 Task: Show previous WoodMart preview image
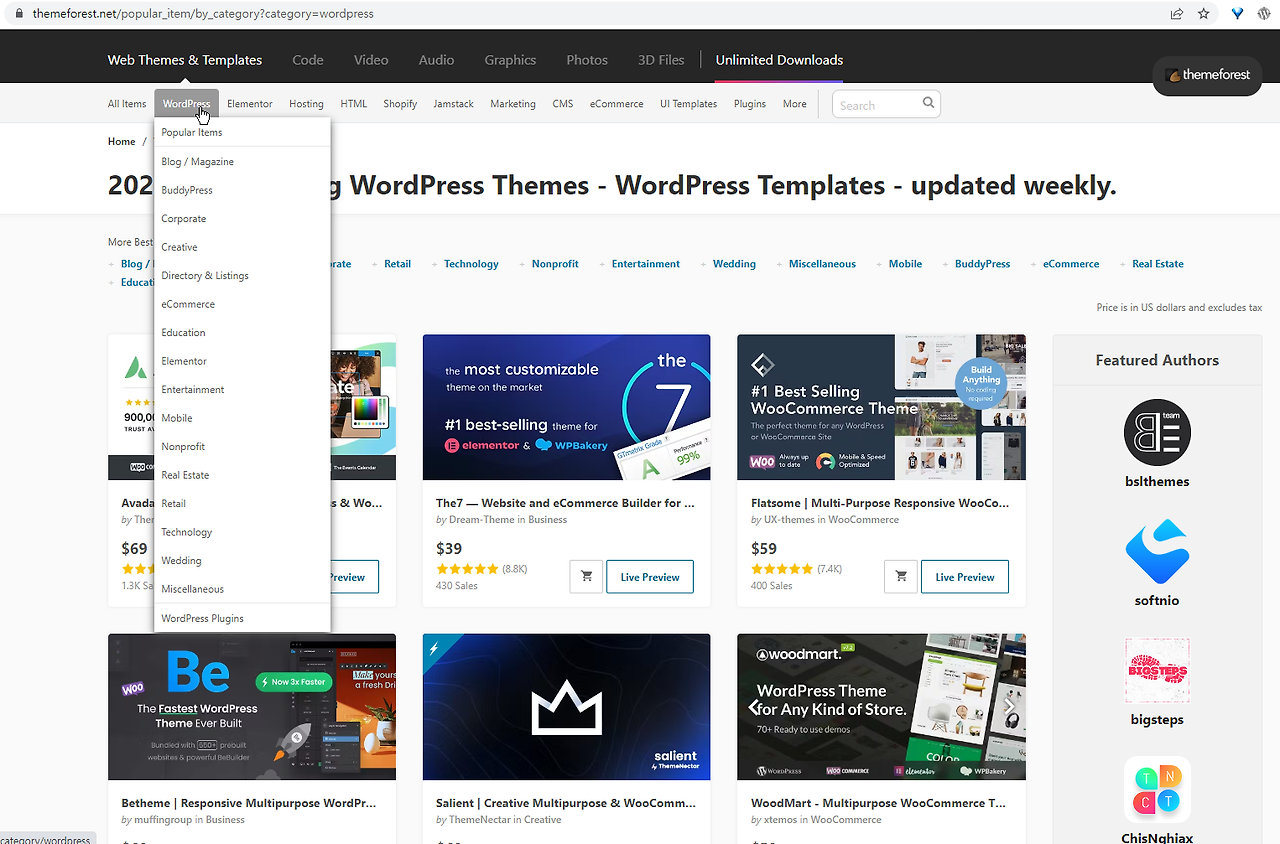click(x=754, y=707)
